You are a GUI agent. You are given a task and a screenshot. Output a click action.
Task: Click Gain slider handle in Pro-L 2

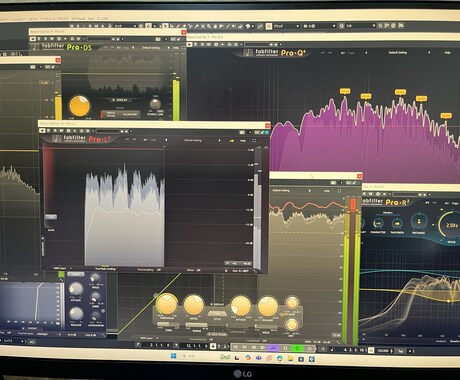[x=51, y=217]
